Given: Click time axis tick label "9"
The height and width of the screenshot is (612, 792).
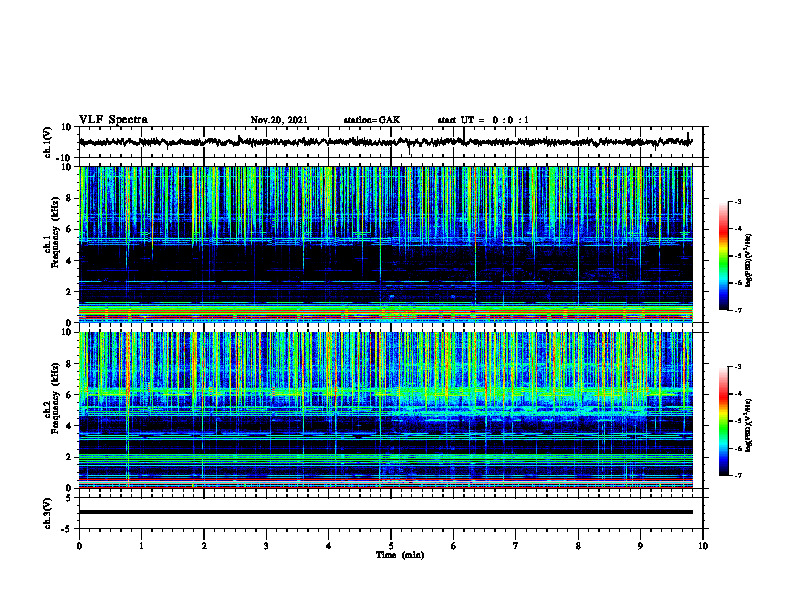Looking at the screenshot, I should tap(640, 546).
